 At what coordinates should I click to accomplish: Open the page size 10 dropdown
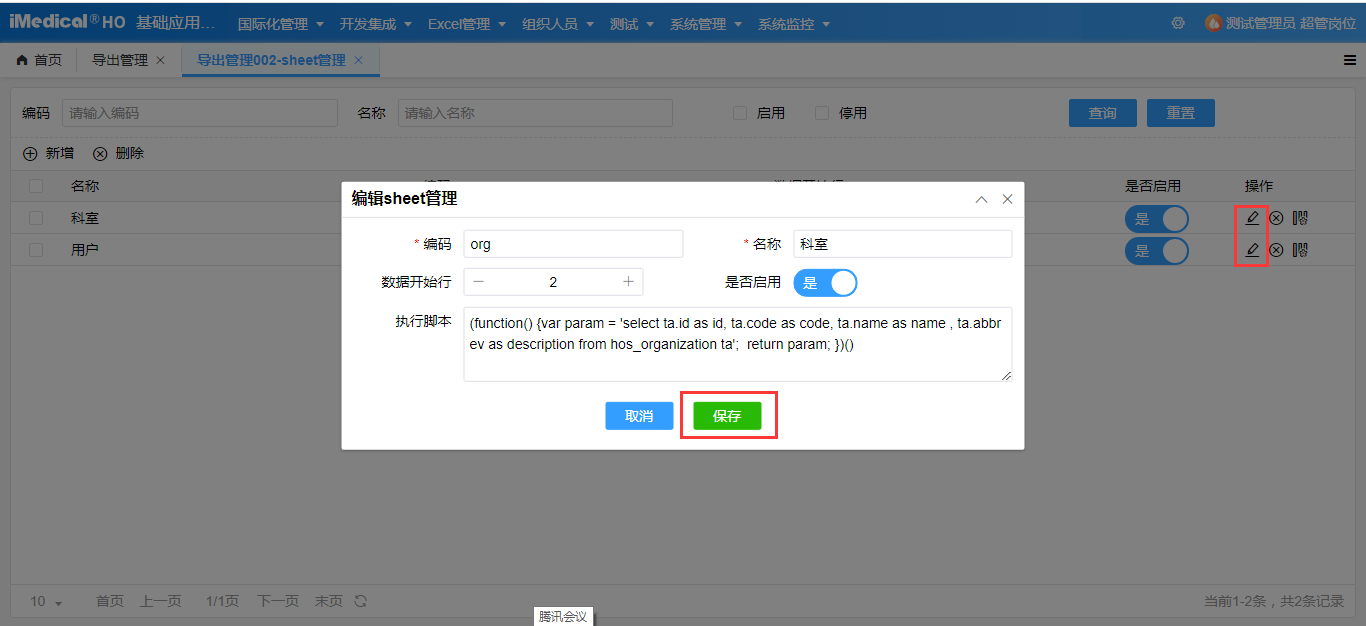click(x=43, y=601)
